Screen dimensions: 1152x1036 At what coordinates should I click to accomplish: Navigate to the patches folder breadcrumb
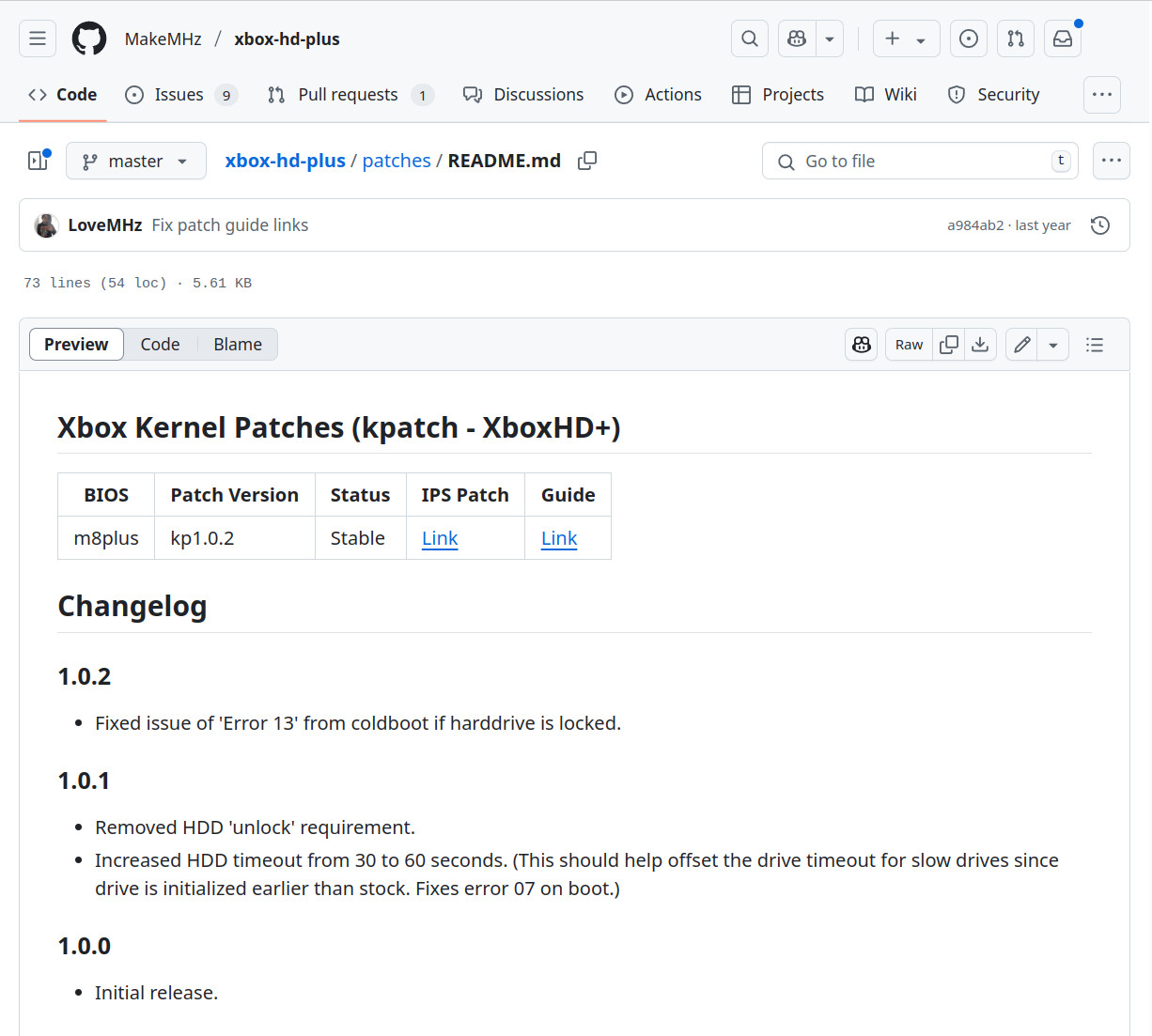pyautogui.click(x=397, y=161)
